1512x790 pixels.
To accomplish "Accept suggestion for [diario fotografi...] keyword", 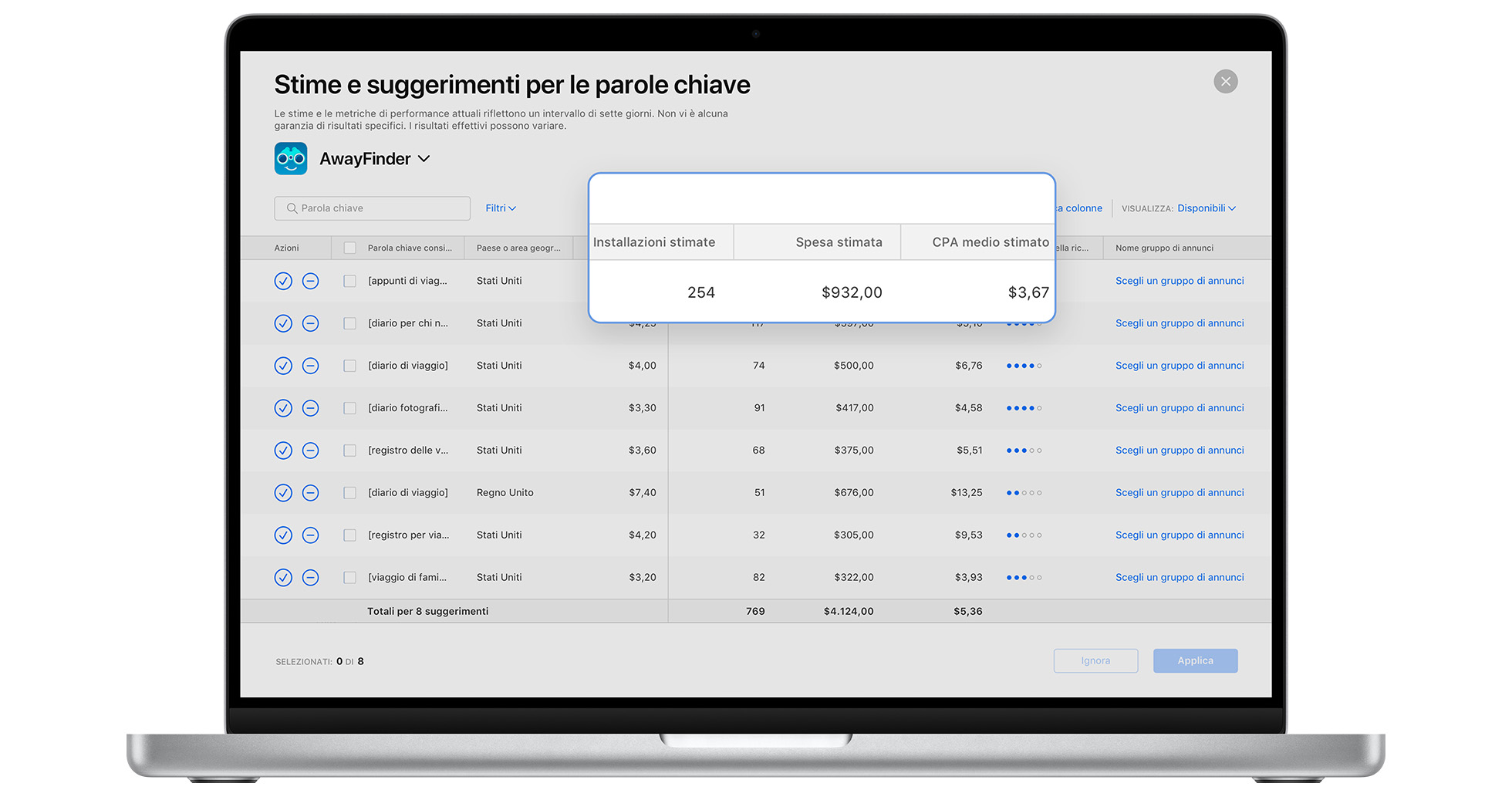I will tap(283, 408).
